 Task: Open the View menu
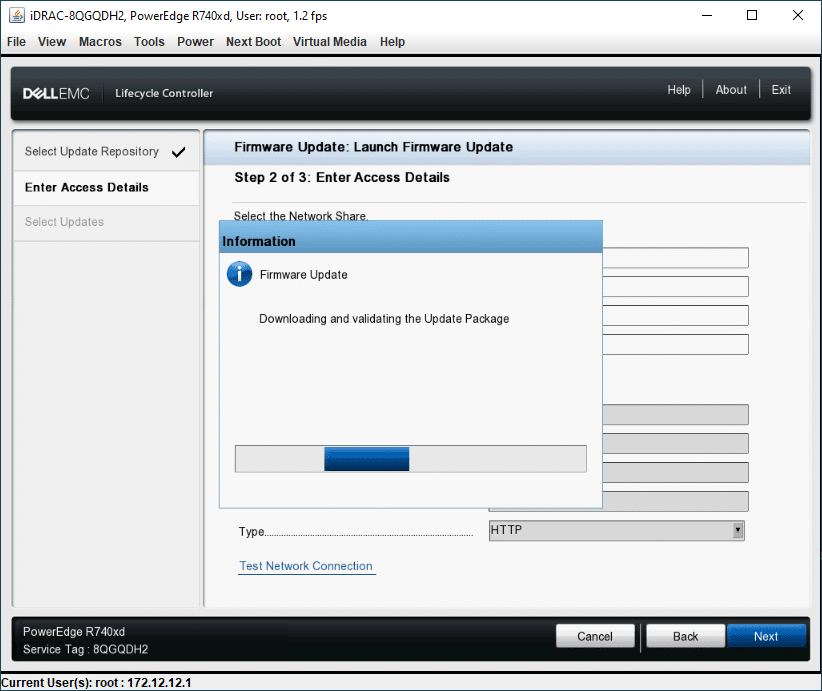pos(52,42)
